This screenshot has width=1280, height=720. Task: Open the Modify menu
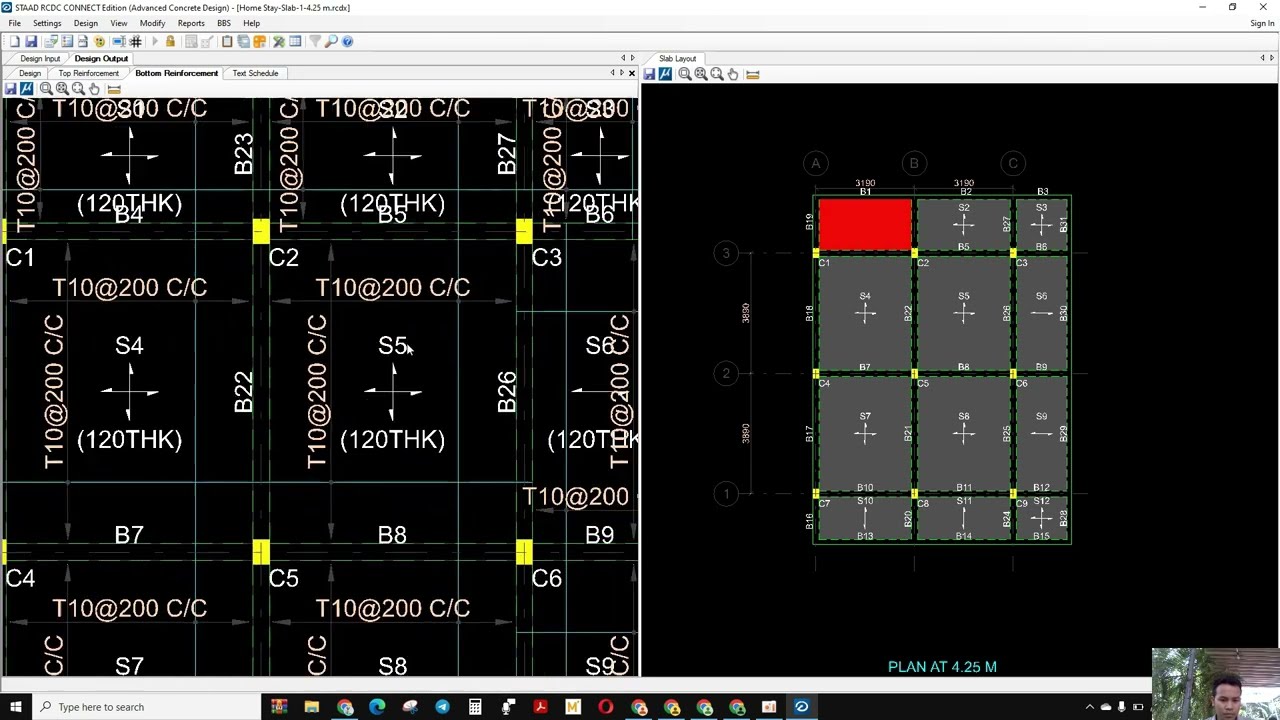pyautogui.click(x=152, y=23)
